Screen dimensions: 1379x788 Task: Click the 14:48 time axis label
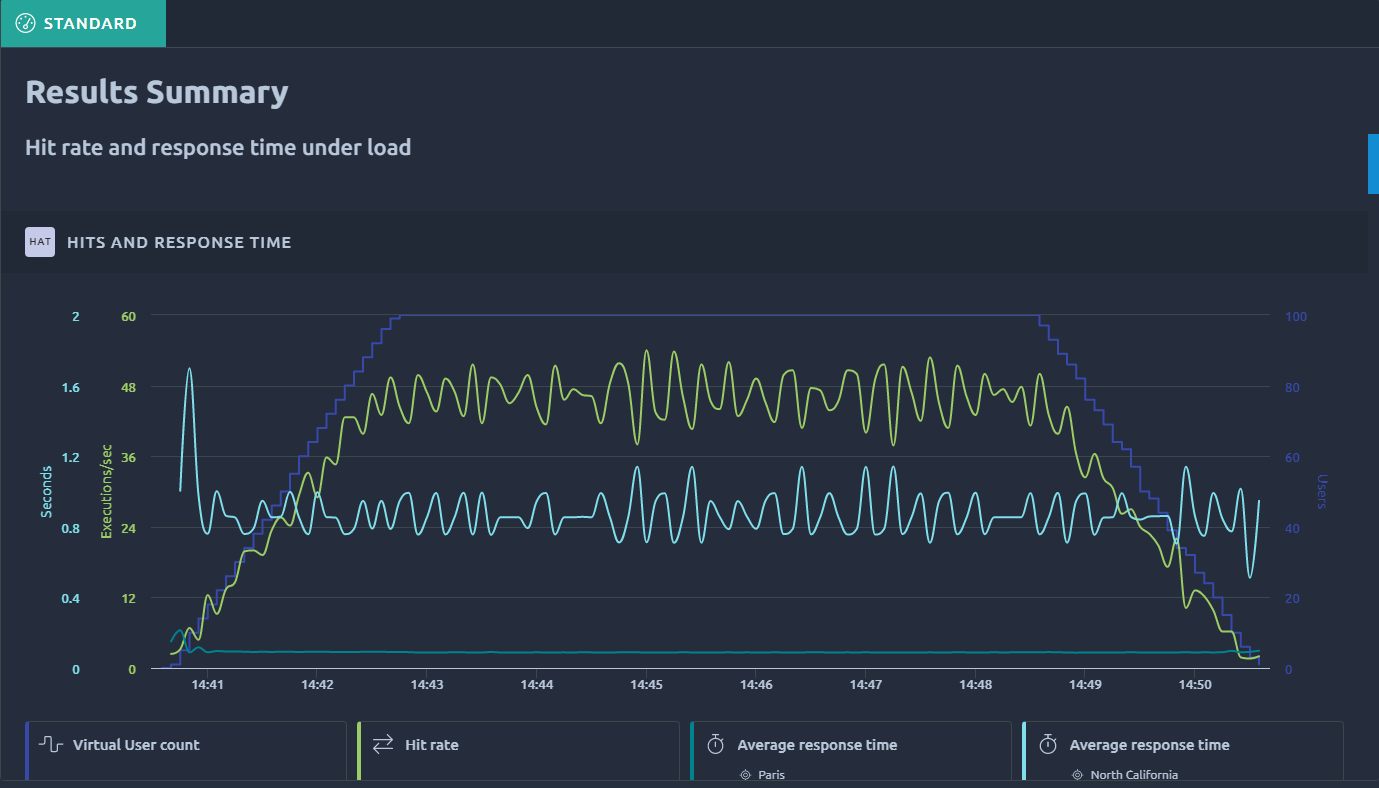click(x=976, y=685)
